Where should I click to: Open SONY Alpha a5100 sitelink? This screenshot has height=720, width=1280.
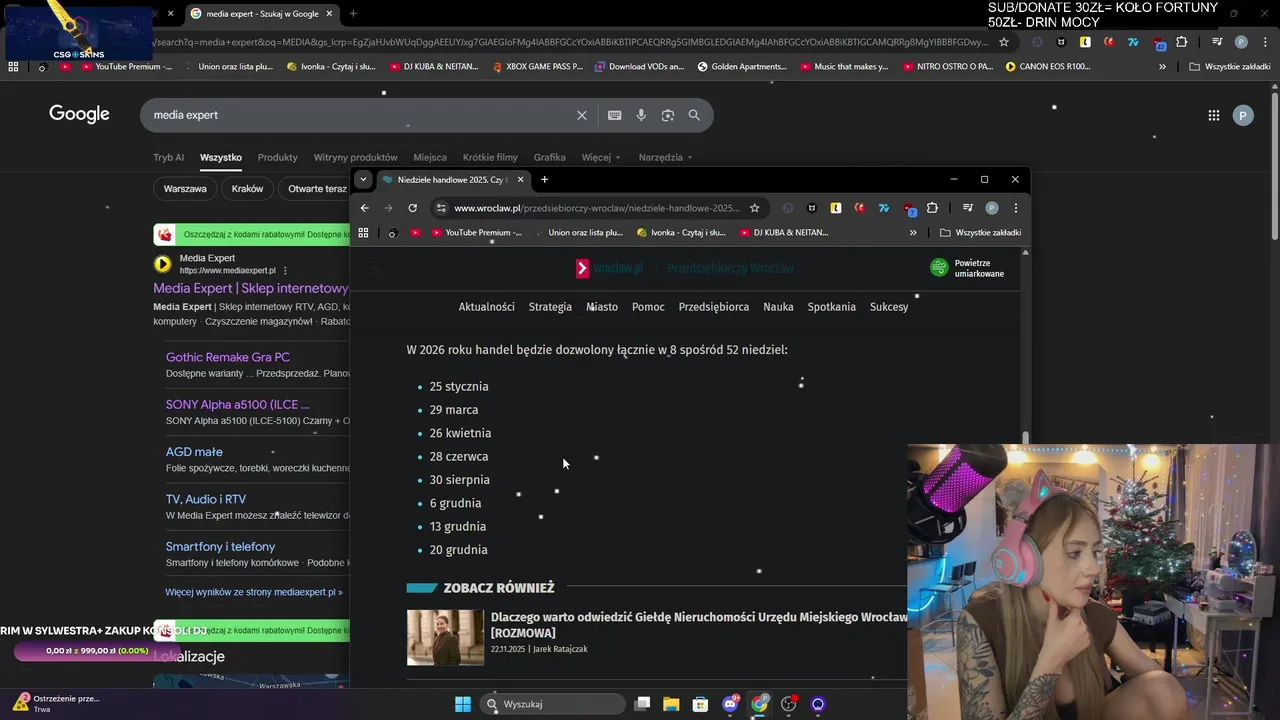click(x=237, y=405)
